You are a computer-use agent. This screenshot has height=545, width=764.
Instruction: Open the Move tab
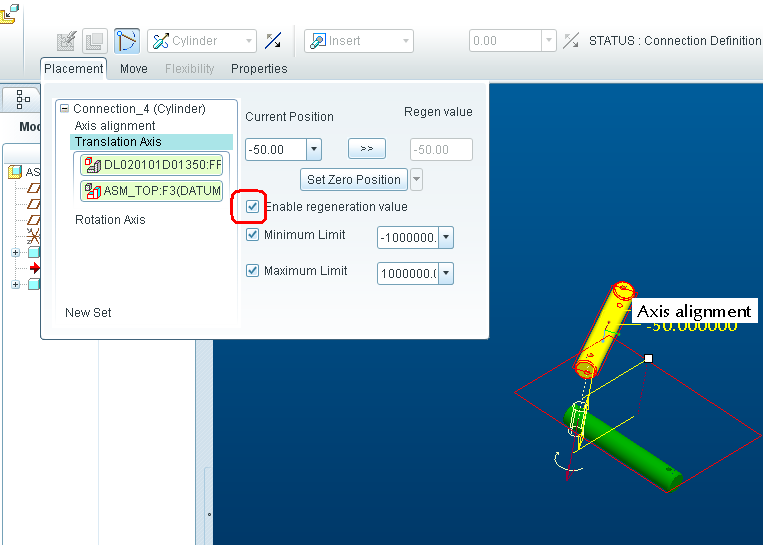[x=134, y=69]
